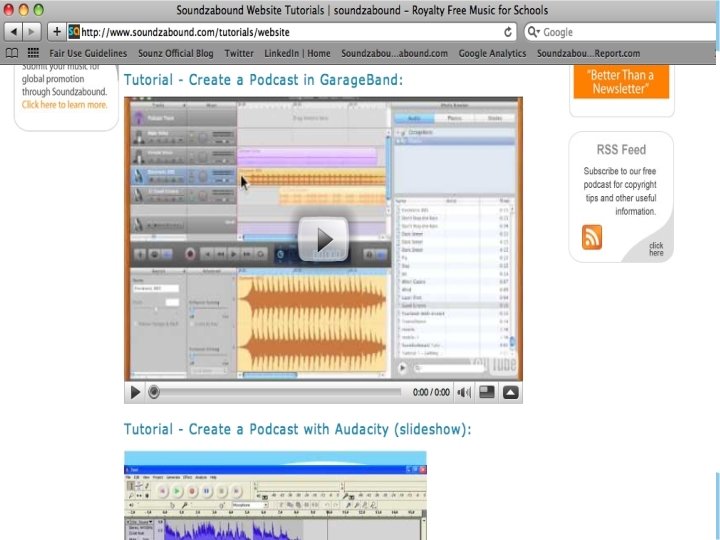Toggle video size with the widescreen icon
Screen dimensions: 720x540
(x=487, y=392)
